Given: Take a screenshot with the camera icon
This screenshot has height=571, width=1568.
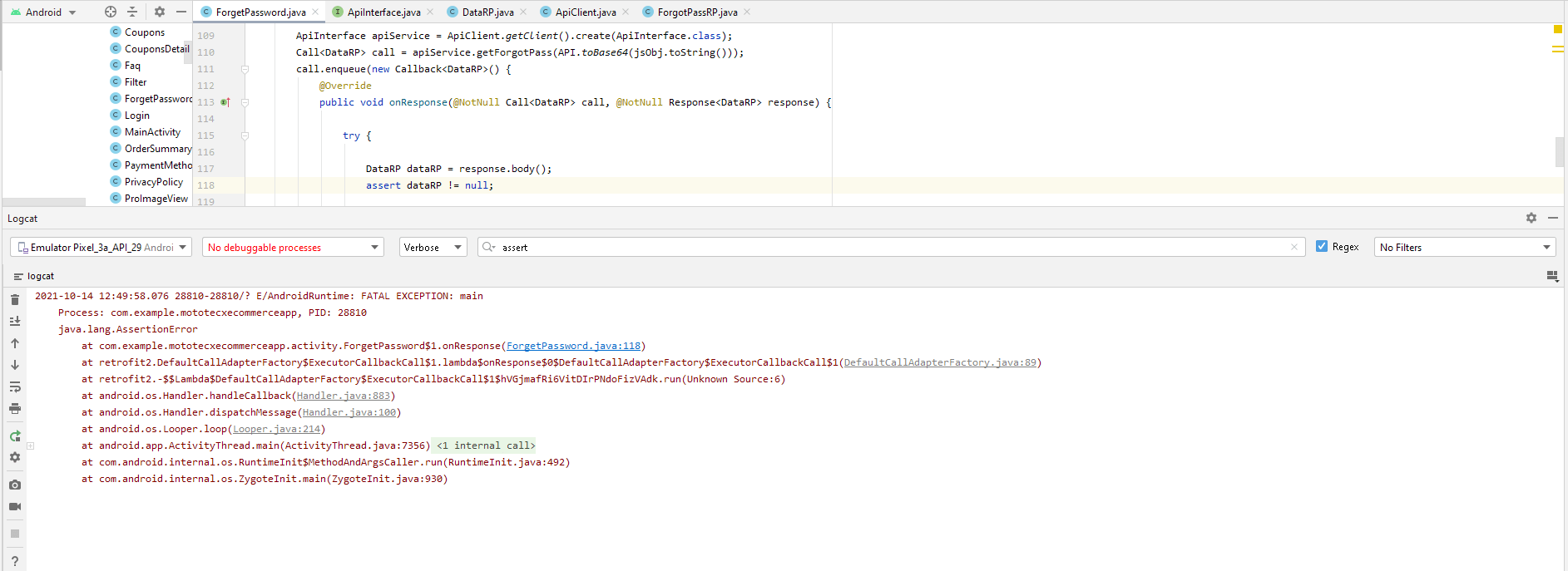Looking at the screenshot, I should pos(15,485).
